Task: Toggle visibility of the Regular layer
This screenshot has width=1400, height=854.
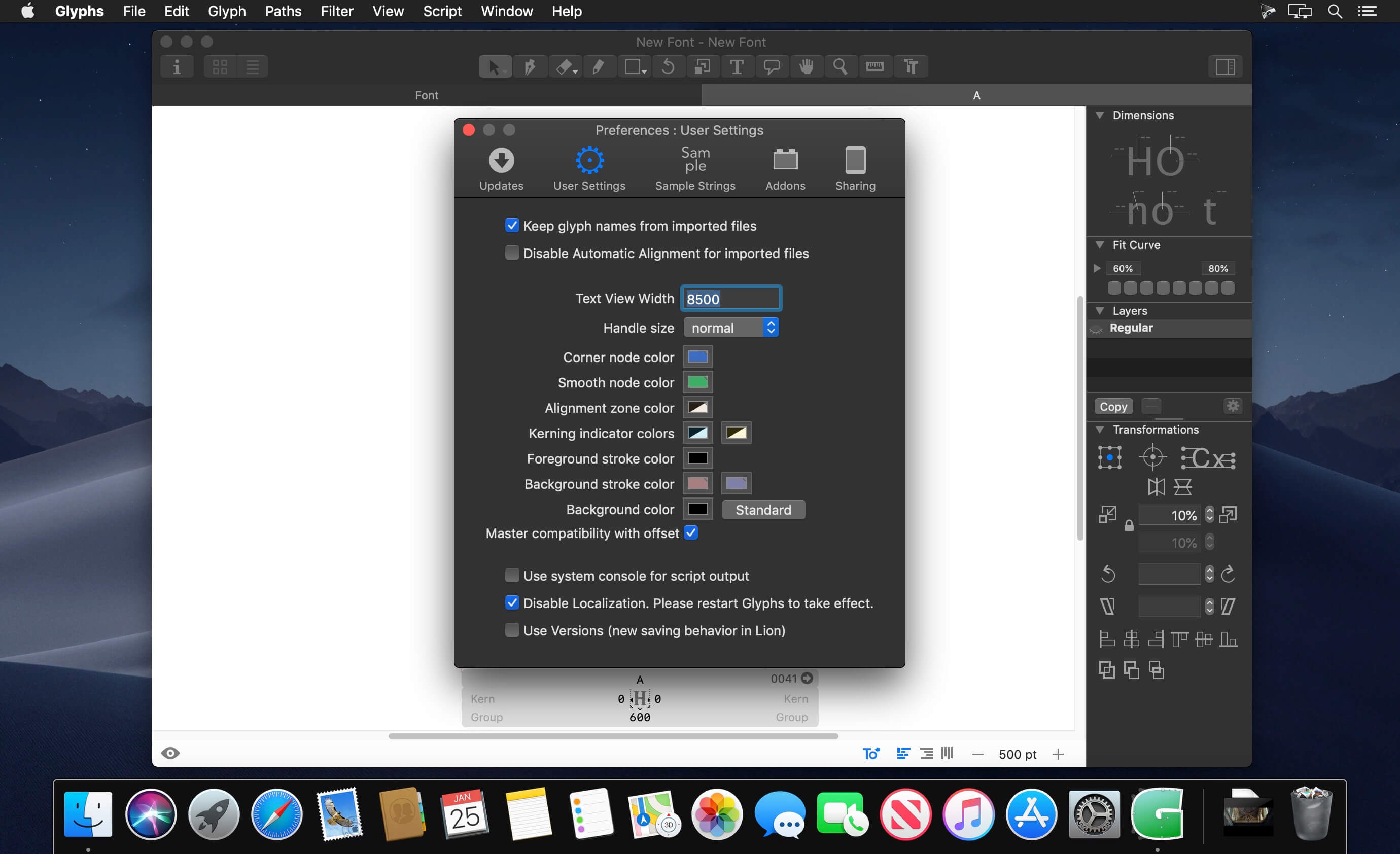Action: (x=1096, y=329)
